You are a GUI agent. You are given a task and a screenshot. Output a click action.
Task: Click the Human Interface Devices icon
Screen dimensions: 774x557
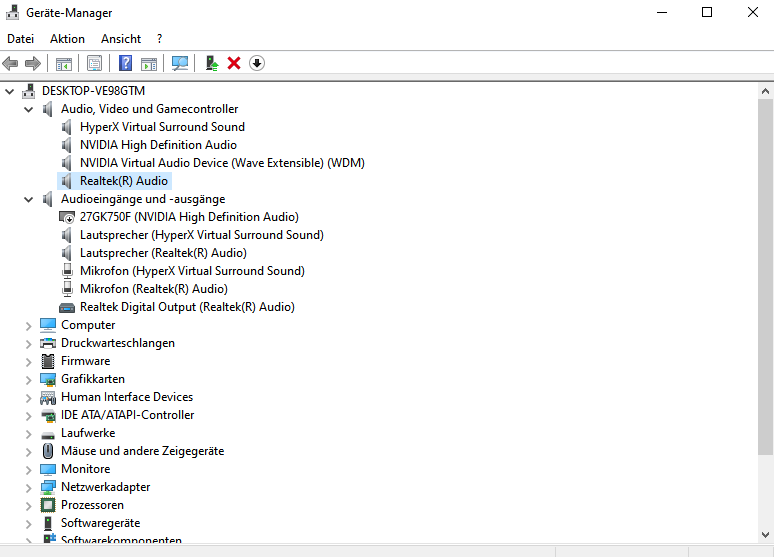pyautogui.click(x=48, y=398)
